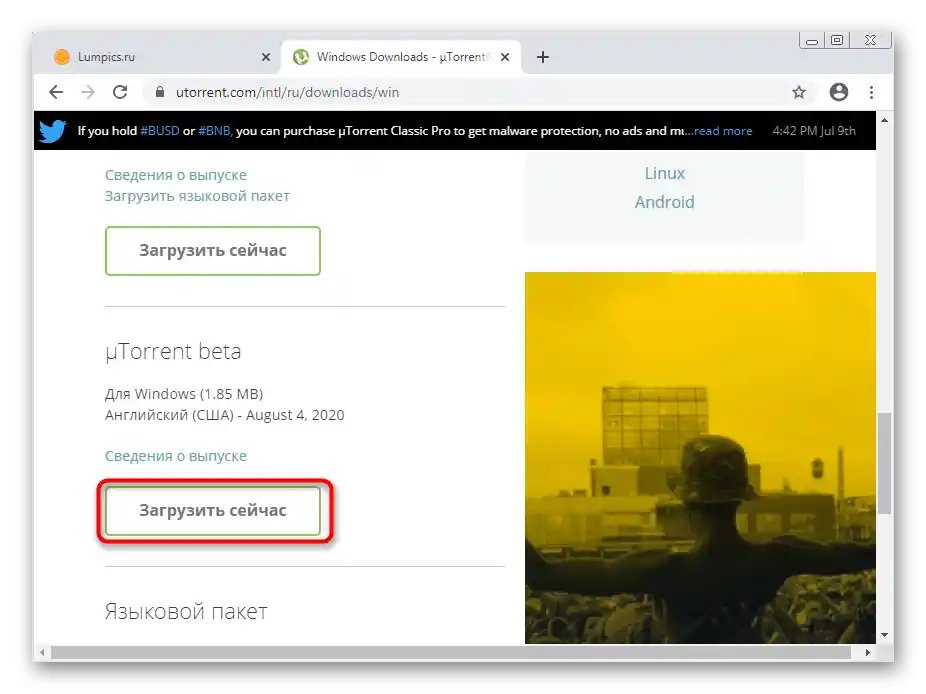Click the horizontal scrollbar left arrow

[42, 653]
